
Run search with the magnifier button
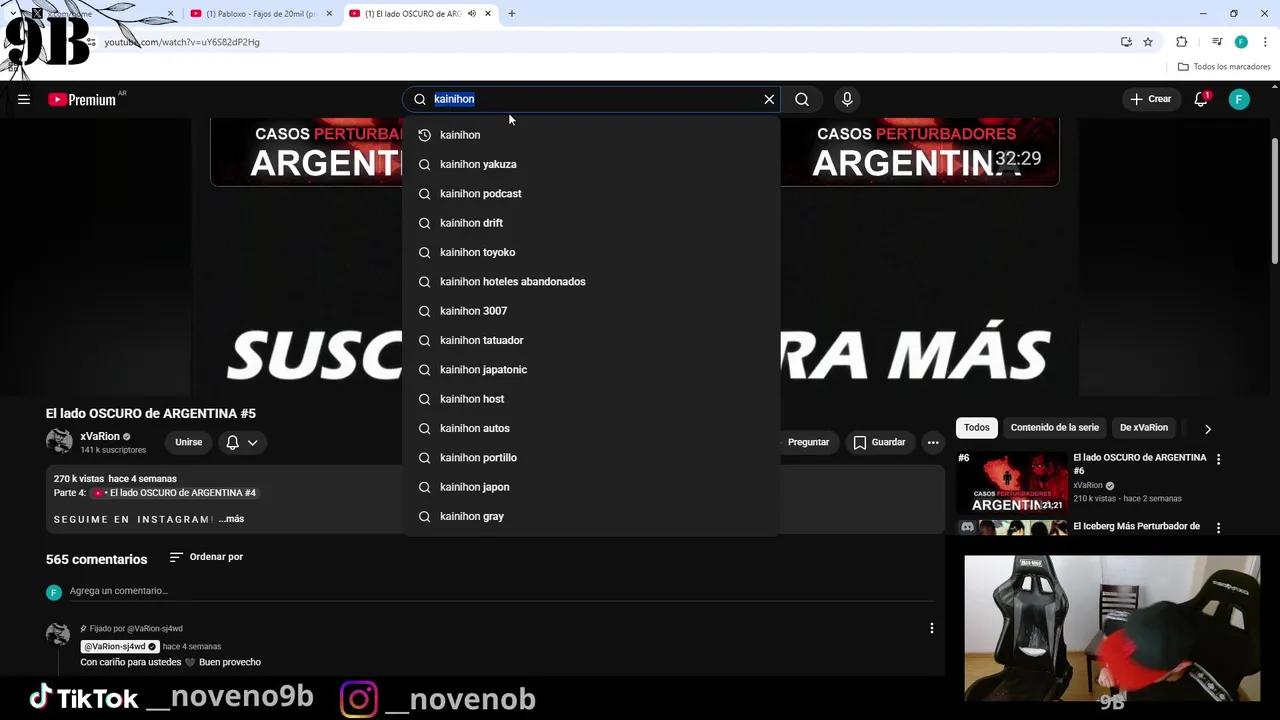[x=802, y=99]
